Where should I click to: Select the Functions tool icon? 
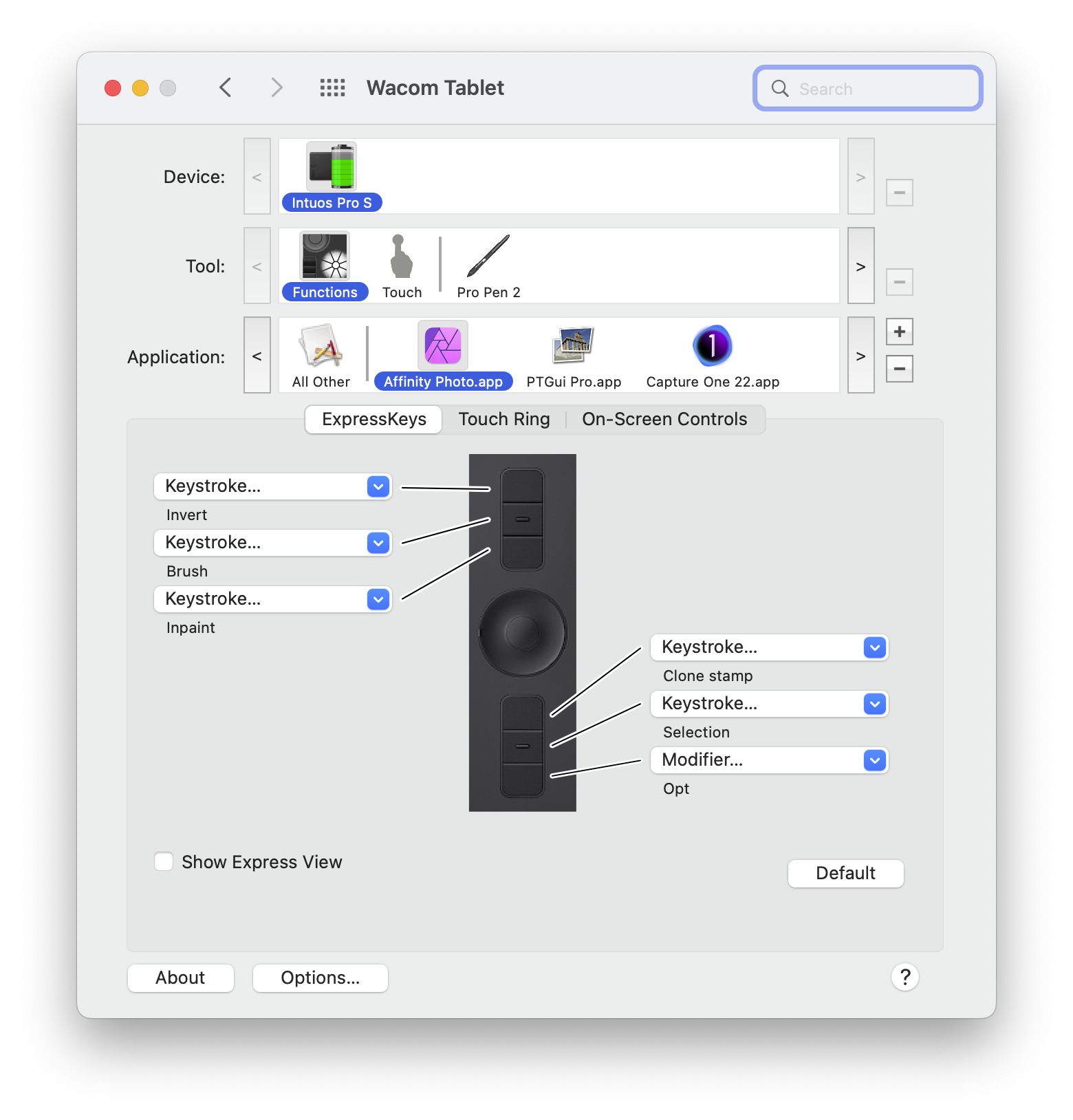click(325, 256)
